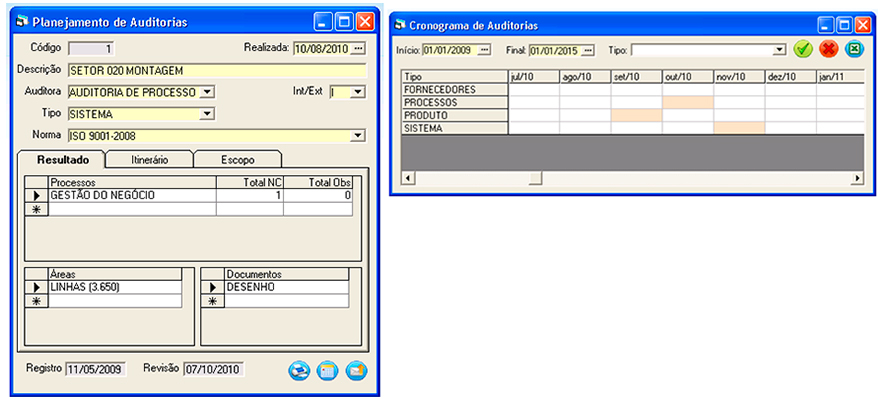Click the jul/10 column header
Image resolution: width=887 pixels, height=400 pixels.
(x=534, y=77)
